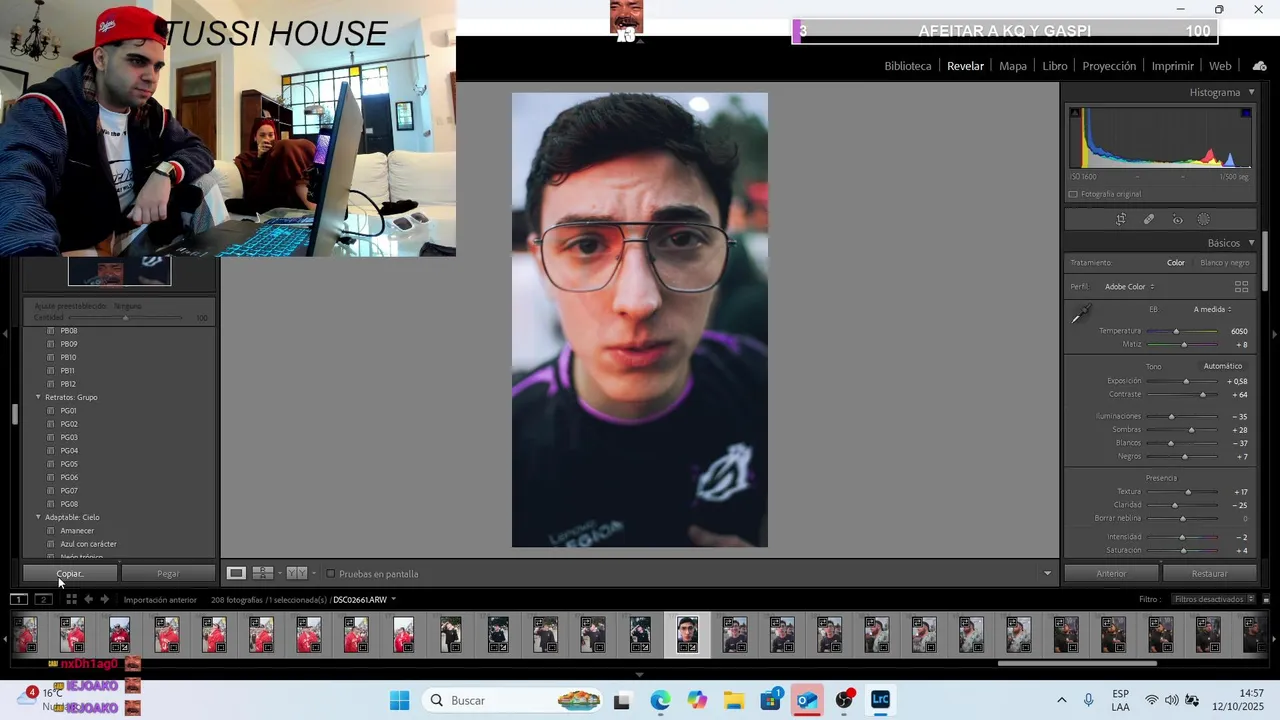Select before/after YY view icon
The height and width of the screenshot is (720, 1280).
pyautogui.click(x=297, y=573)
